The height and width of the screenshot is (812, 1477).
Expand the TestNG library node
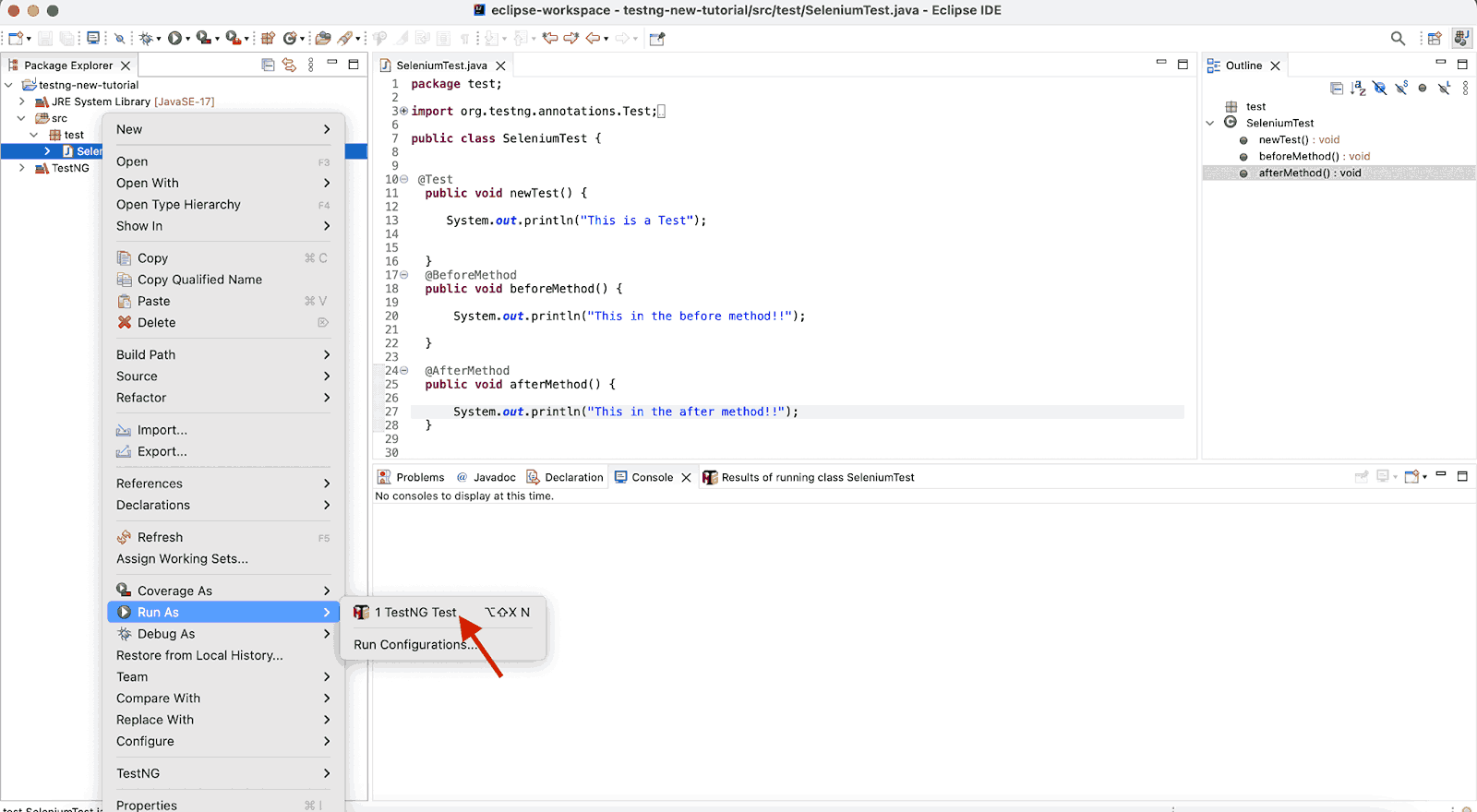point(21,168)
